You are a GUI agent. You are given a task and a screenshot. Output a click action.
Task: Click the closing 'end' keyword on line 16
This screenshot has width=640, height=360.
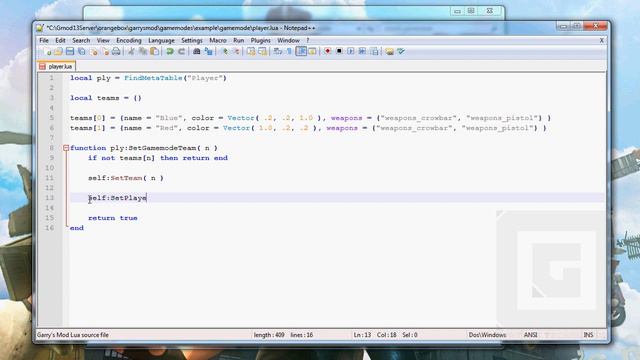tap(77, 228)
